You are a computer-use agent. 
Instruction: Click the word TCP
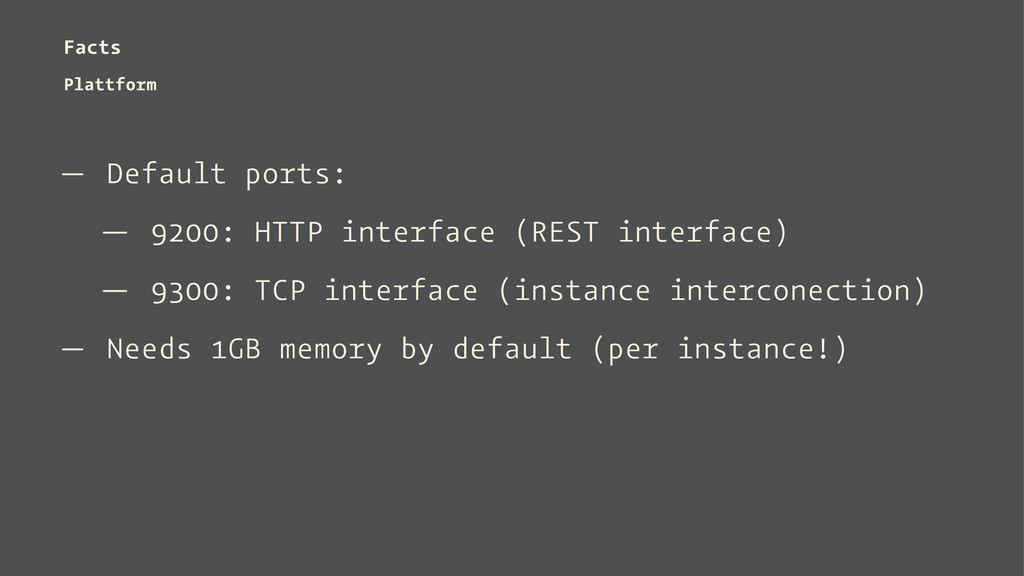pyautogui.click(x=280, y=291)
